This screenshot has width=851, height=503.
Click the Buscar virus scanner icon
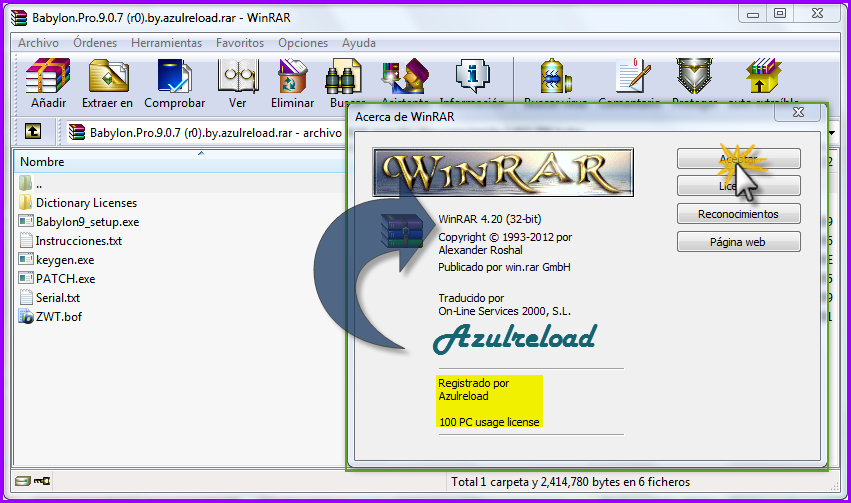(x=556, y=75)
